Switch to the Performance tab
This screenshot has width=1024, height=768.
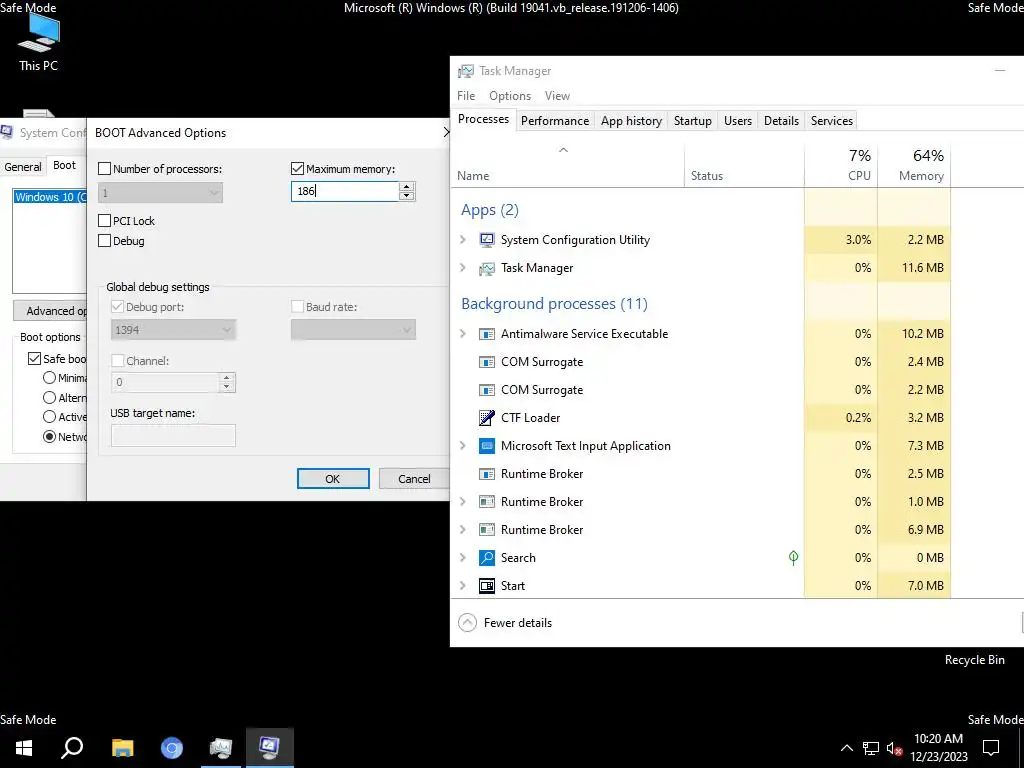[x=555, y=121]
